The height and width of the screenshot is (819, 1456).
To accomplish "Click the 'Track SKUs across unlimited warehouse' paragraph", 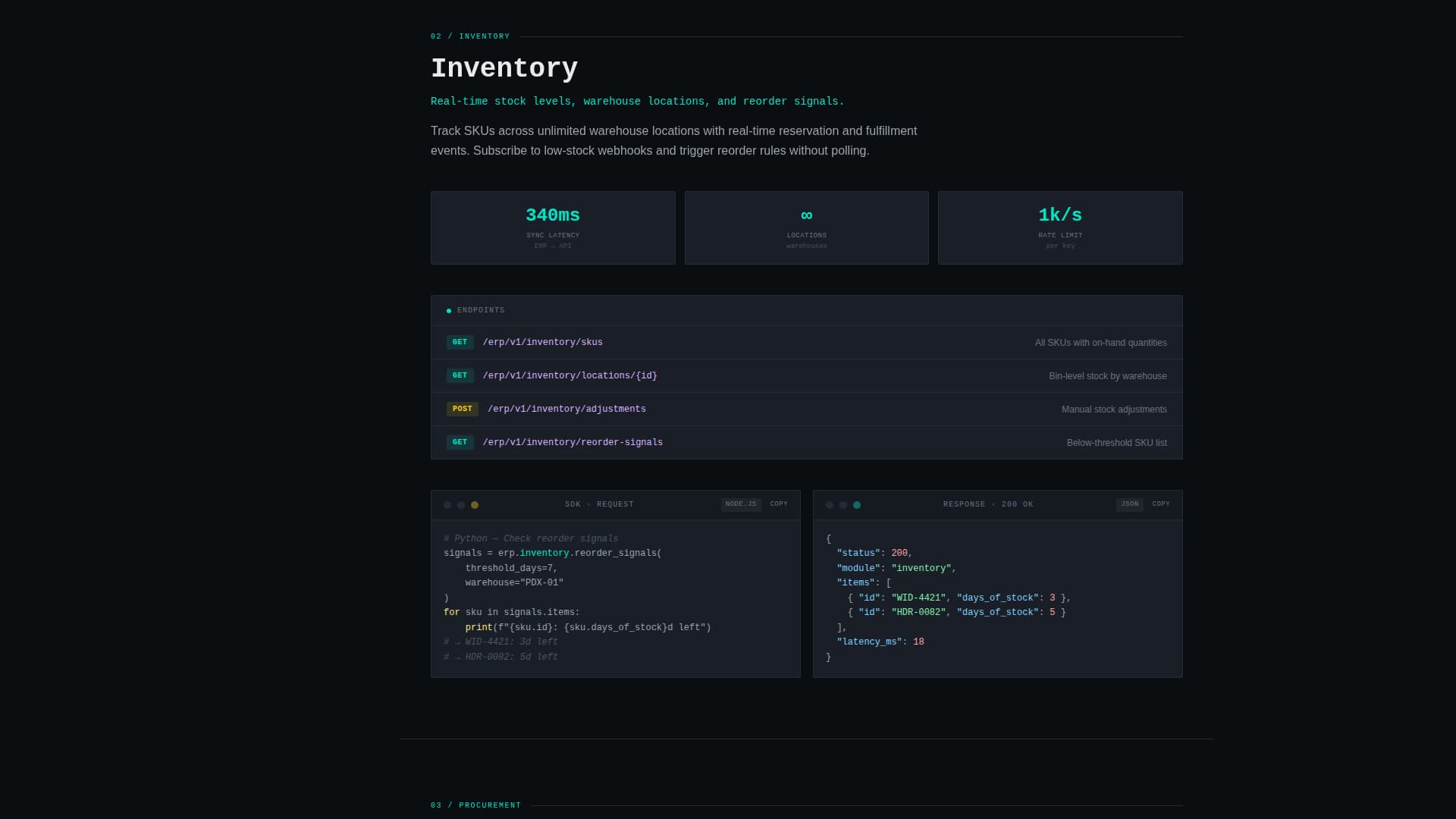I will (673, 141).
